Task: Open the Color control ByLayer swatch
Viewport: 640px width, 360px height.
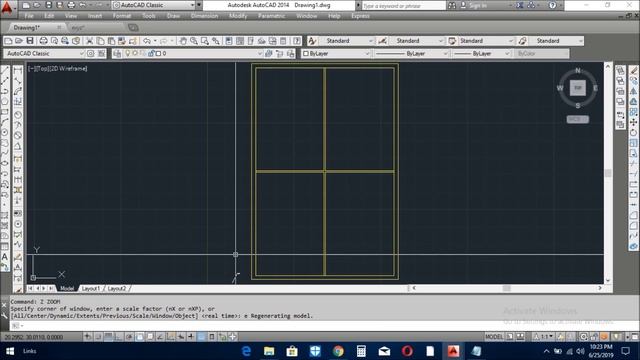Action: click(336, 53)
